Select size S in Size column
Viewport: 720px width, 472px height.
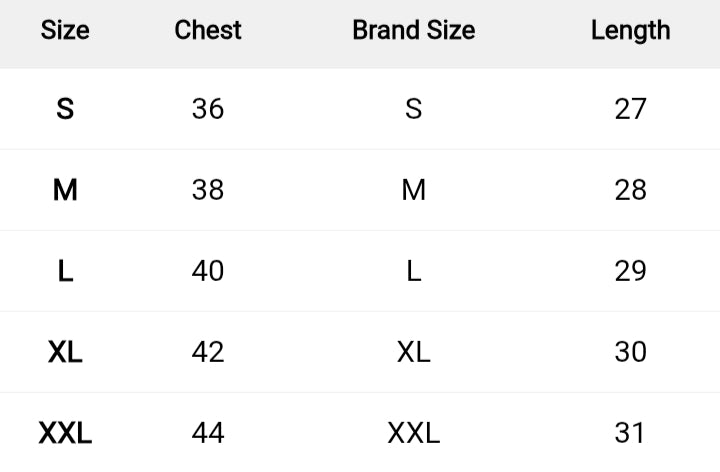(65, 108)
